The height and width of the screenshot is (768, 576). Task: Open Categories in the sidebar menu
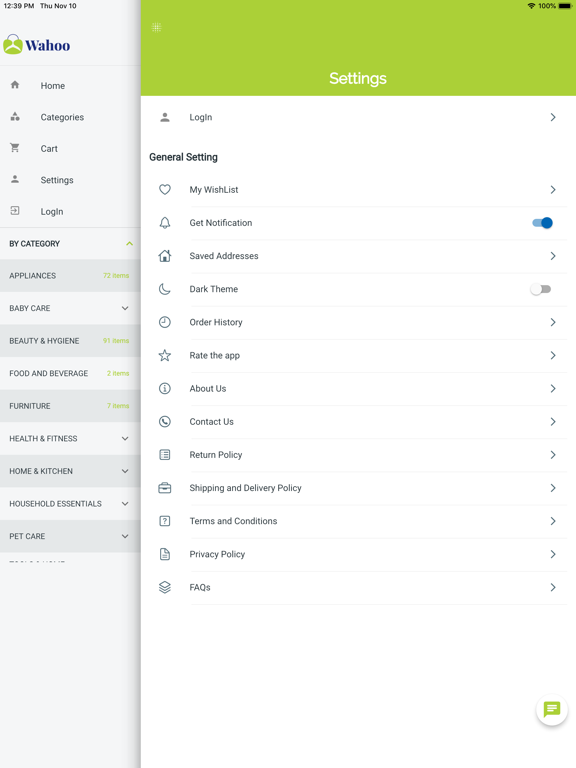70,117
